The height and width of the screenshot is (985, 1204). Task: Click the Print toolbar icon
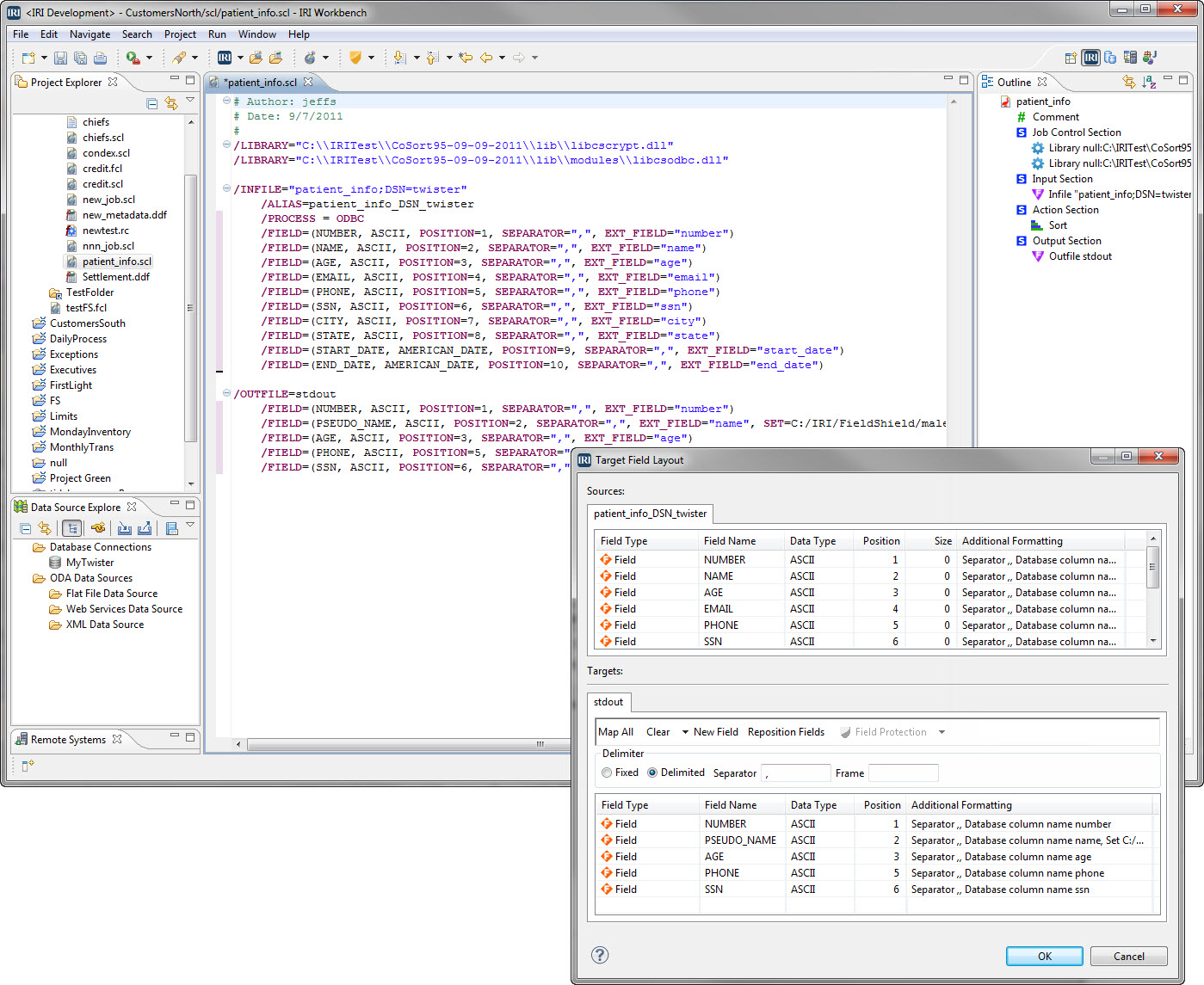tap(100, 58)
